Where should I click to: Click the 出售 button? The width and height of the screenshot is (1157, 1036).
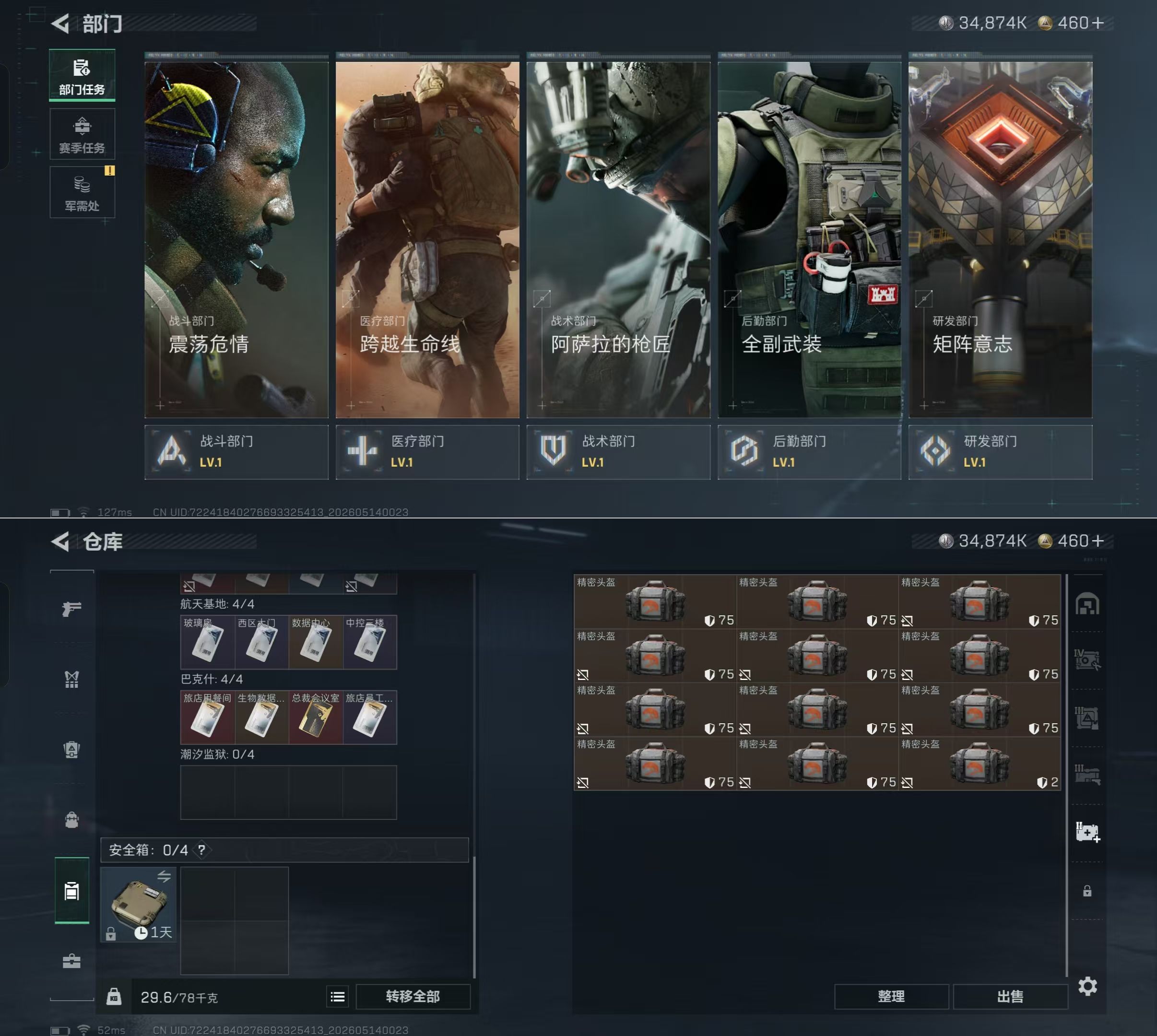(1010, 997)
